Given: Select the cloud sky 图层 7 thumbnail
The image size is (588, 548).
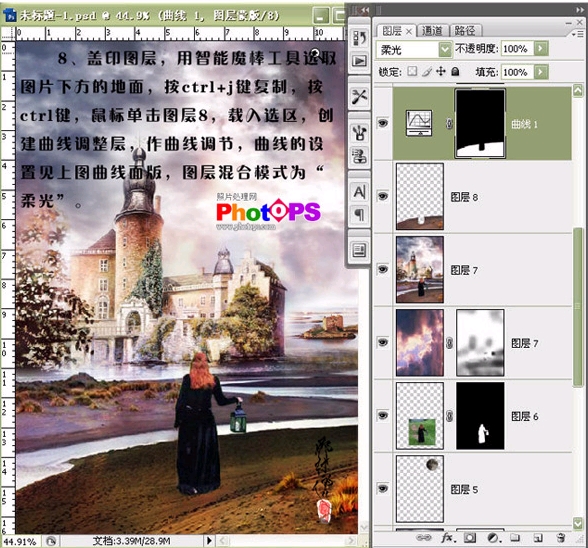Looking at the screenshot, I should pos(420,342).
